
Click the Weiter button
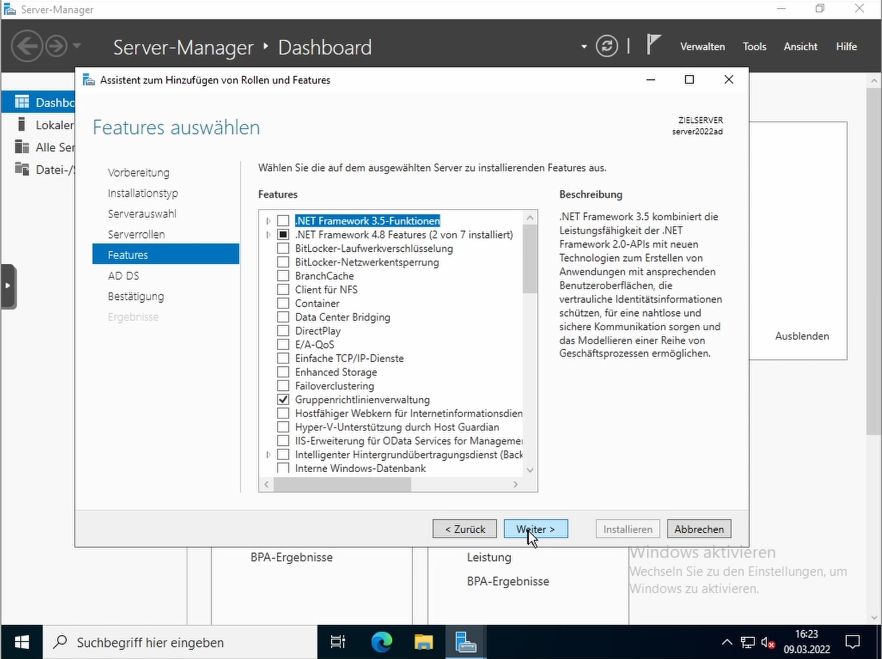[x=536, y=529]
